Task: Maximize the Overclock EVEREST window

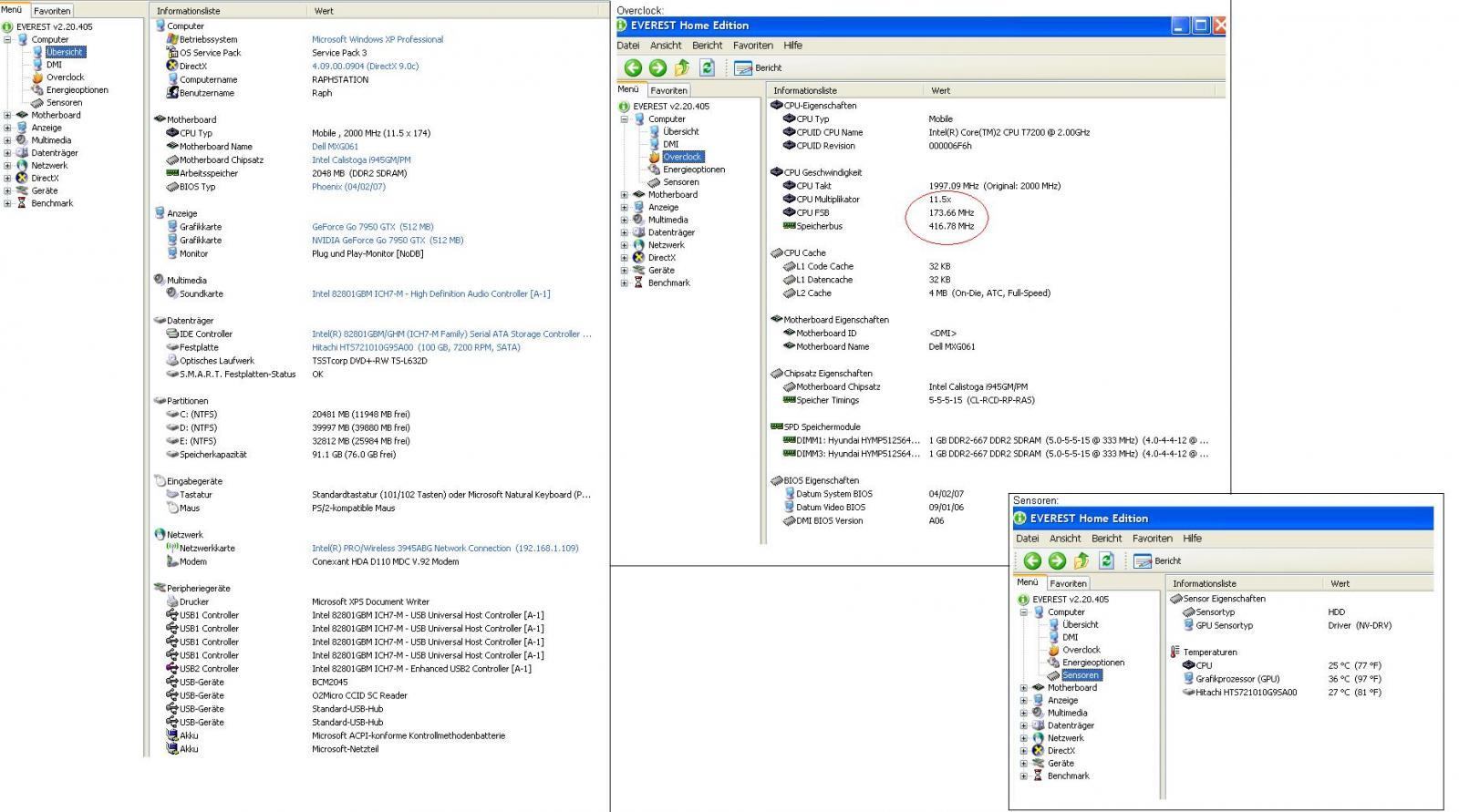Action: (x=1201, y=26)
